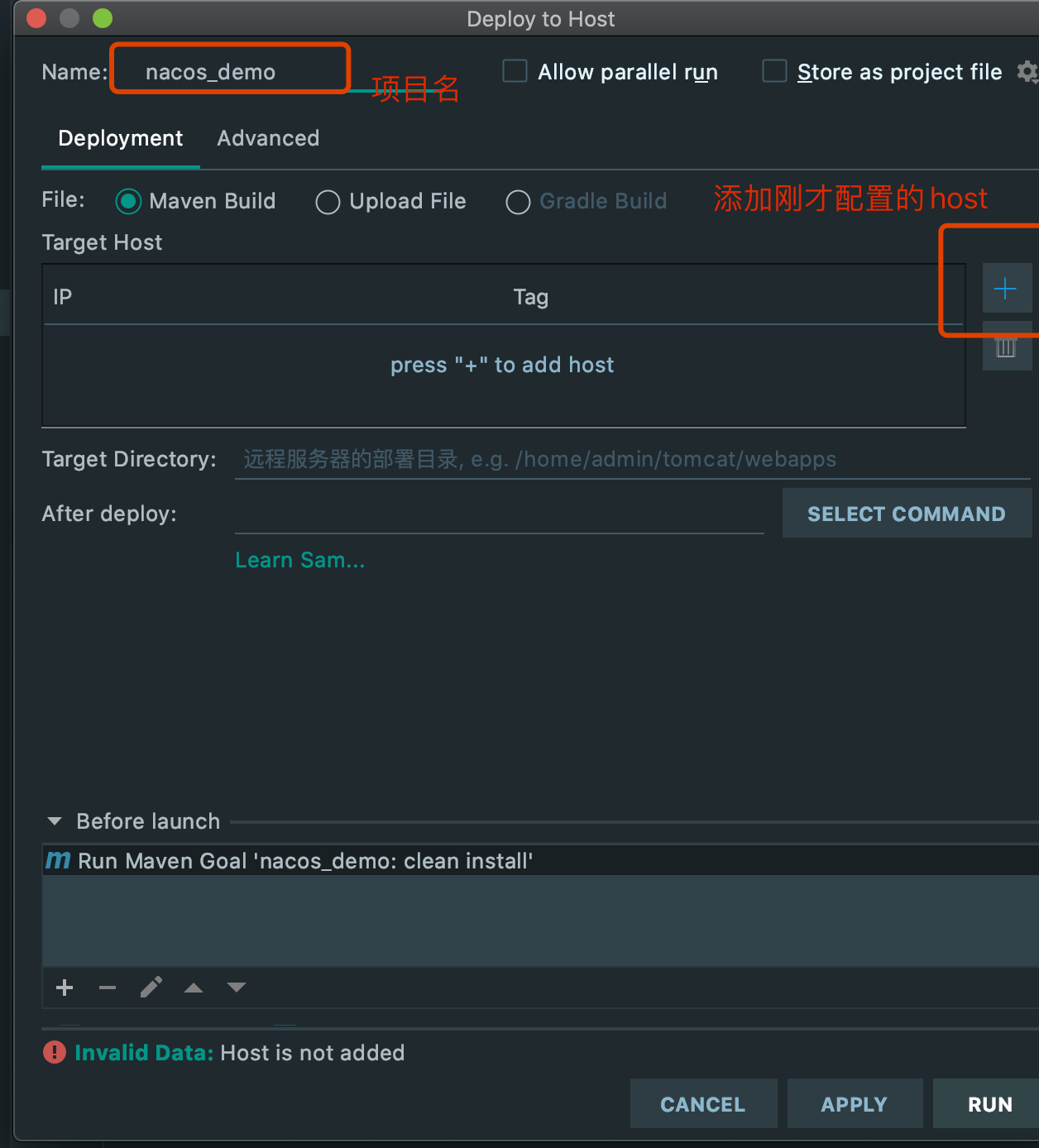Click the red Invalid Data error icon
The height and width of the screenshot is (1148, 1039).
point(55,1052)
